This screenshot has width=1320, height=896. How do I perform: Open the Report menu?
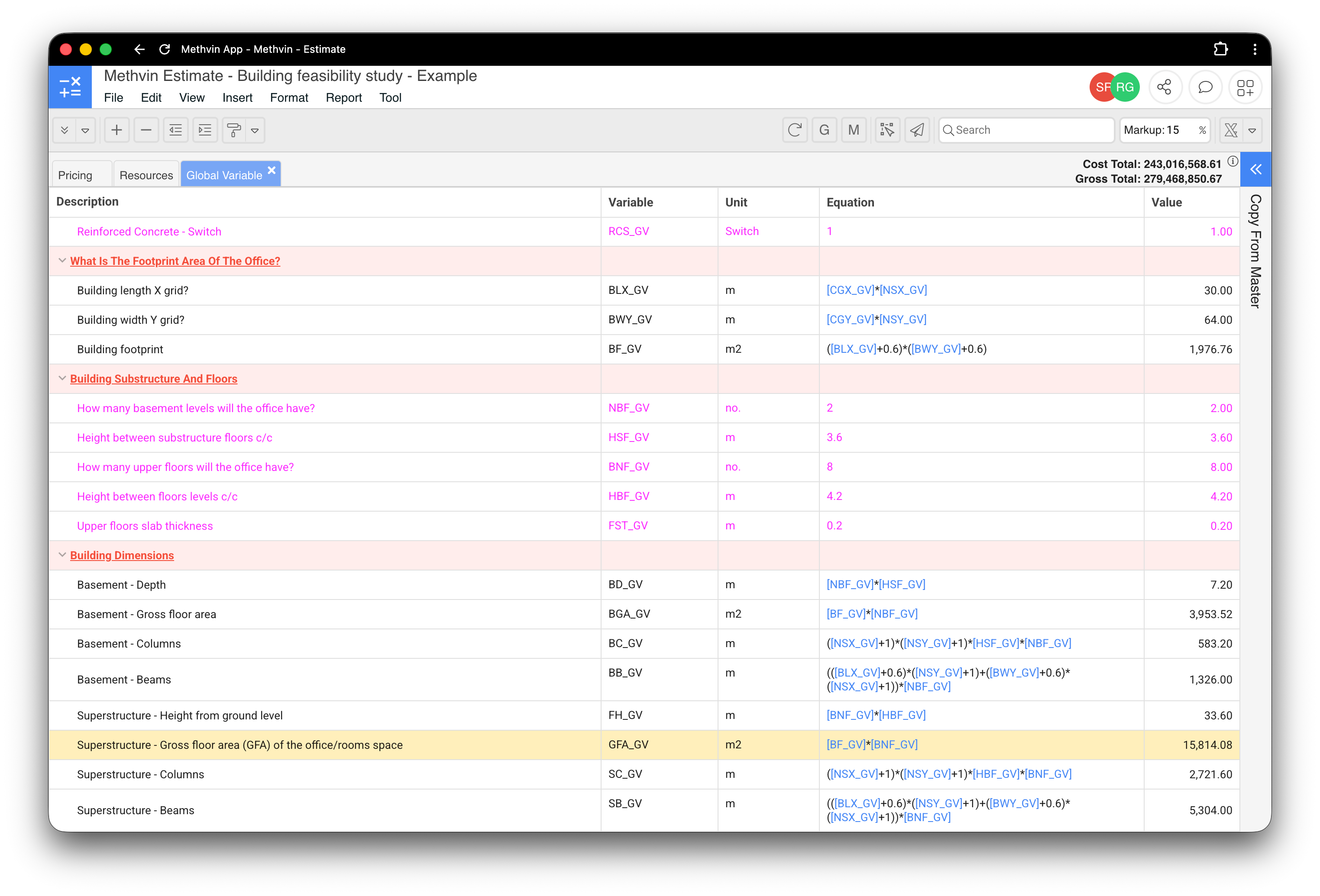pos(343,98)
